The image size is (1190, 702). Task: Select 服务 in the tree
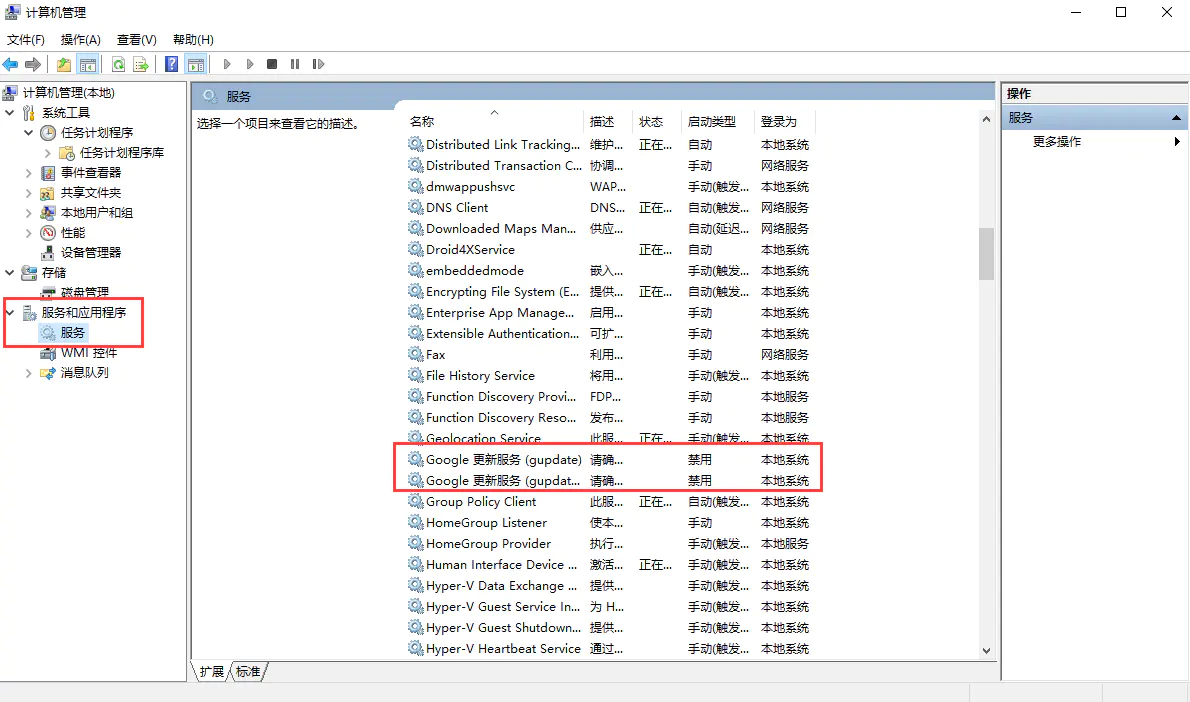pyautogui.click(x=73, y=332)
